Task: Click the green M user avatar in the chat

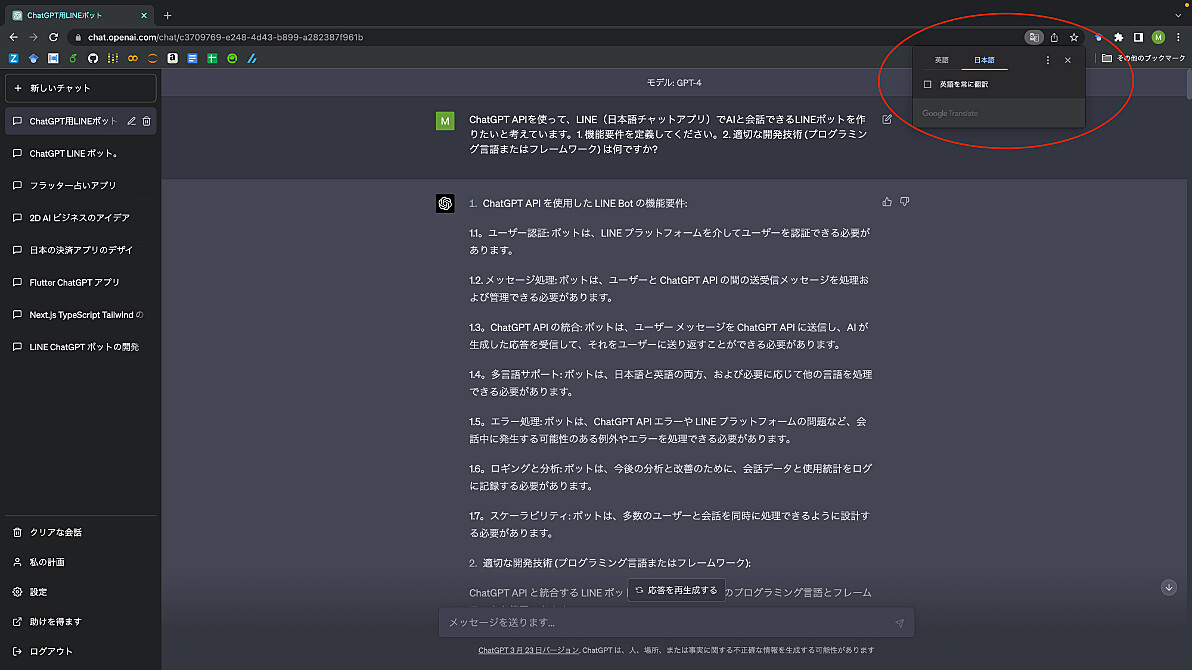Action: click(x=445, y=121)
